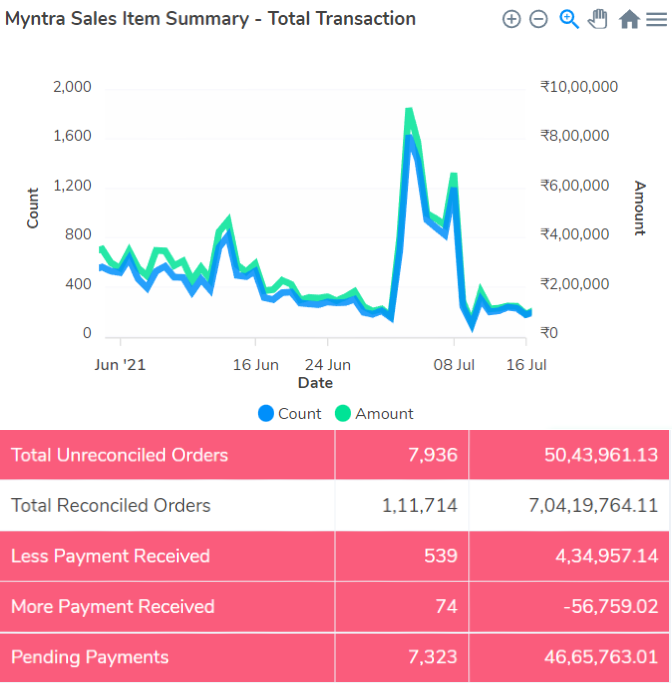Toggle the Amount series in legend

pyautogui.click(x=374, y=413)
